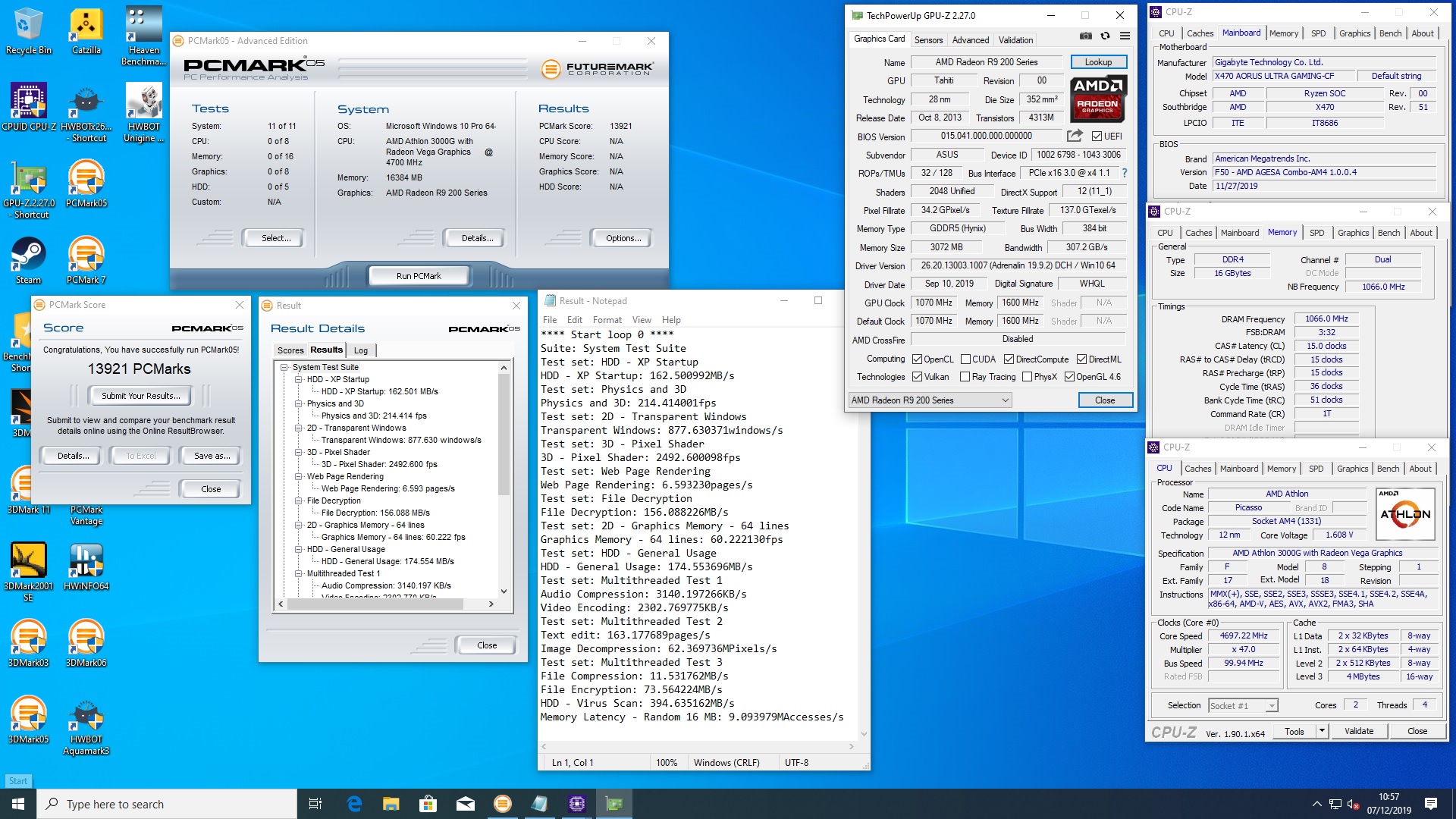Open Steam desktop icon
The height and width of the screenshot is (819, 1456).
28,260
